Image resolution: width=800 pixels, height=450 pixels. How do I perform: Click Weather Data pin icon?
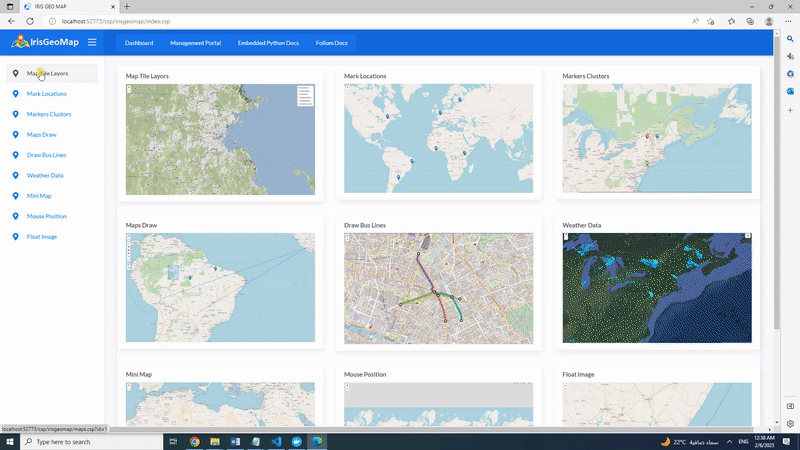pyautogui.click(x=15, y=176)
